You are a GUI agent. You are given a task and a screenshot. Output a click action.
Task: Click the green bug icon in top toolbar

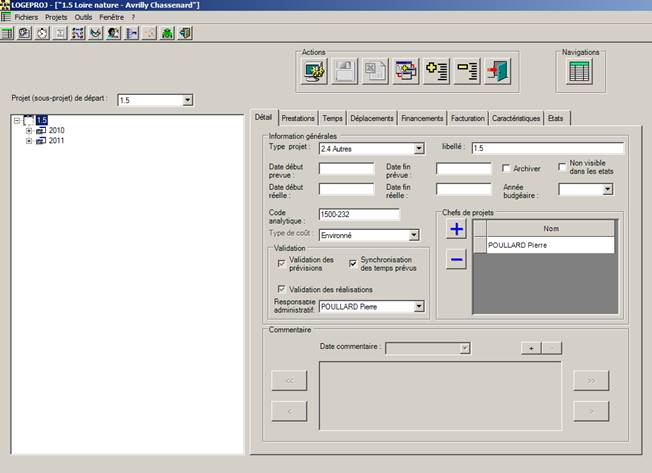pyautogui.click(x=167, y=33)
